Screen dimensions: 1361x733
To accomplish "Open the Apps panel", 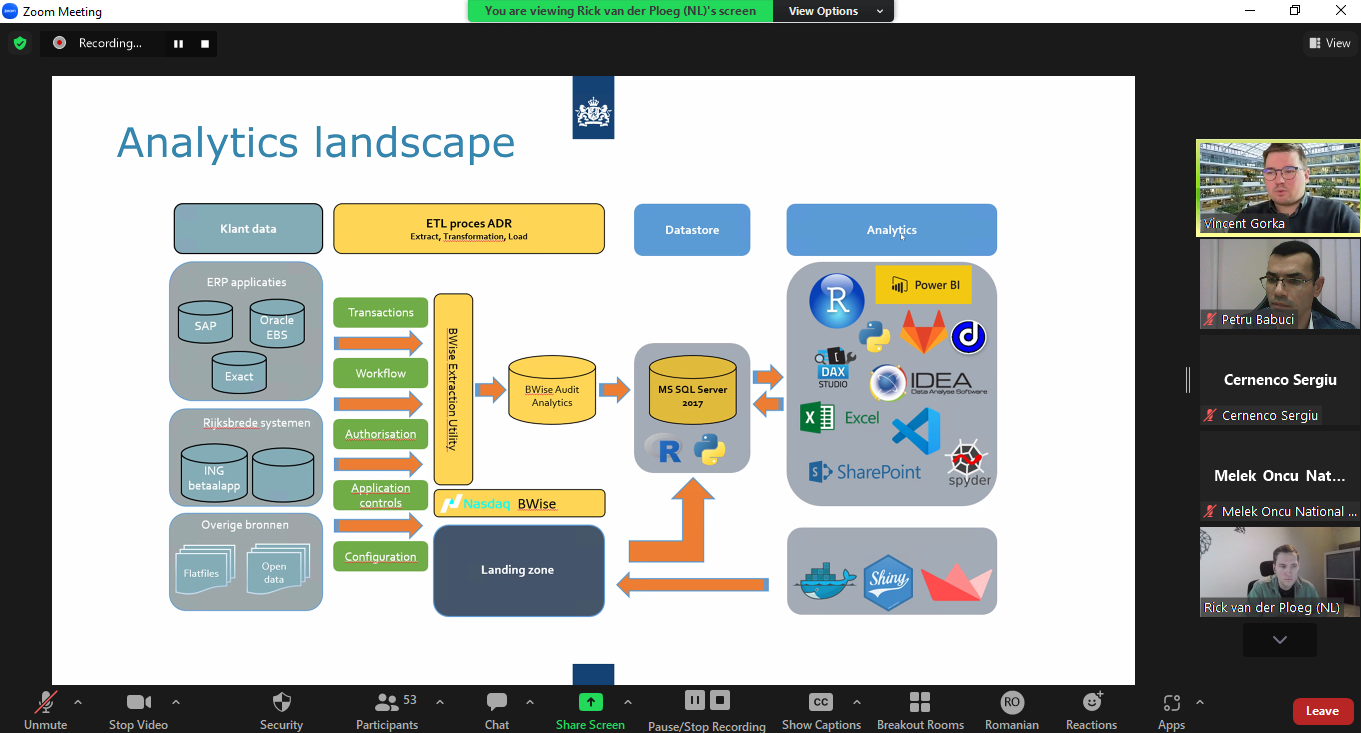I will pyautogui.click(x=1171, y=710).
